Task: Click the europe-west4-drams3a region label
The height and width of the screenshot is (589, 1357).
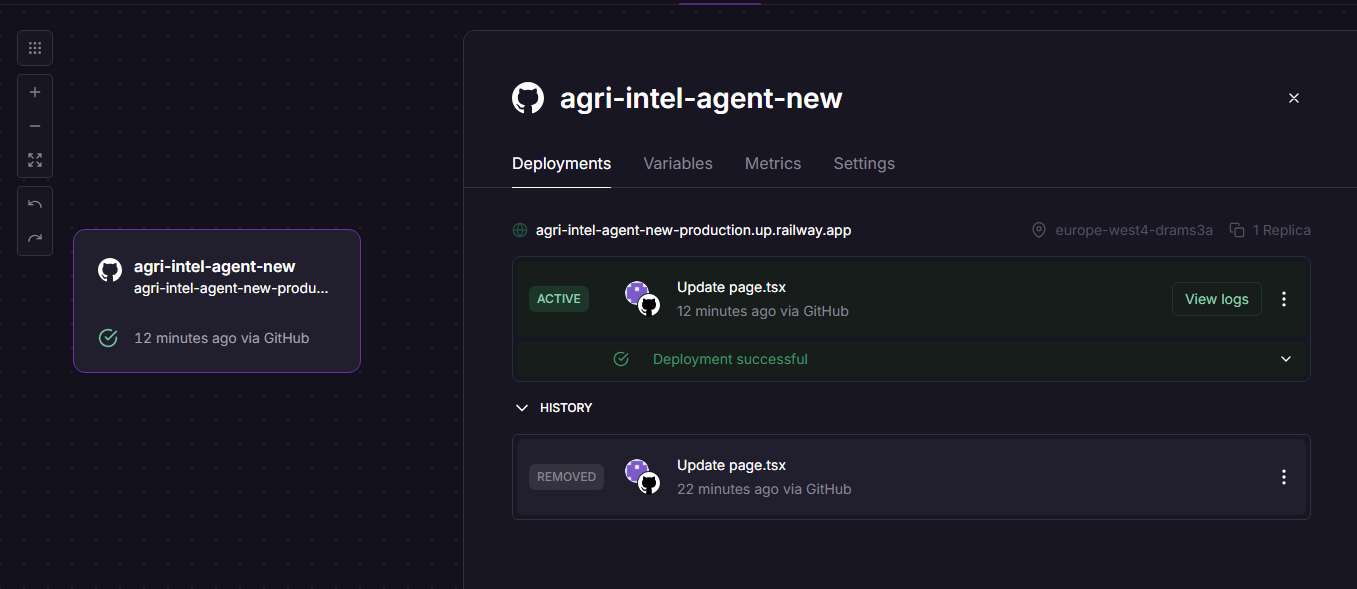Action: (x=1134, y=230)
